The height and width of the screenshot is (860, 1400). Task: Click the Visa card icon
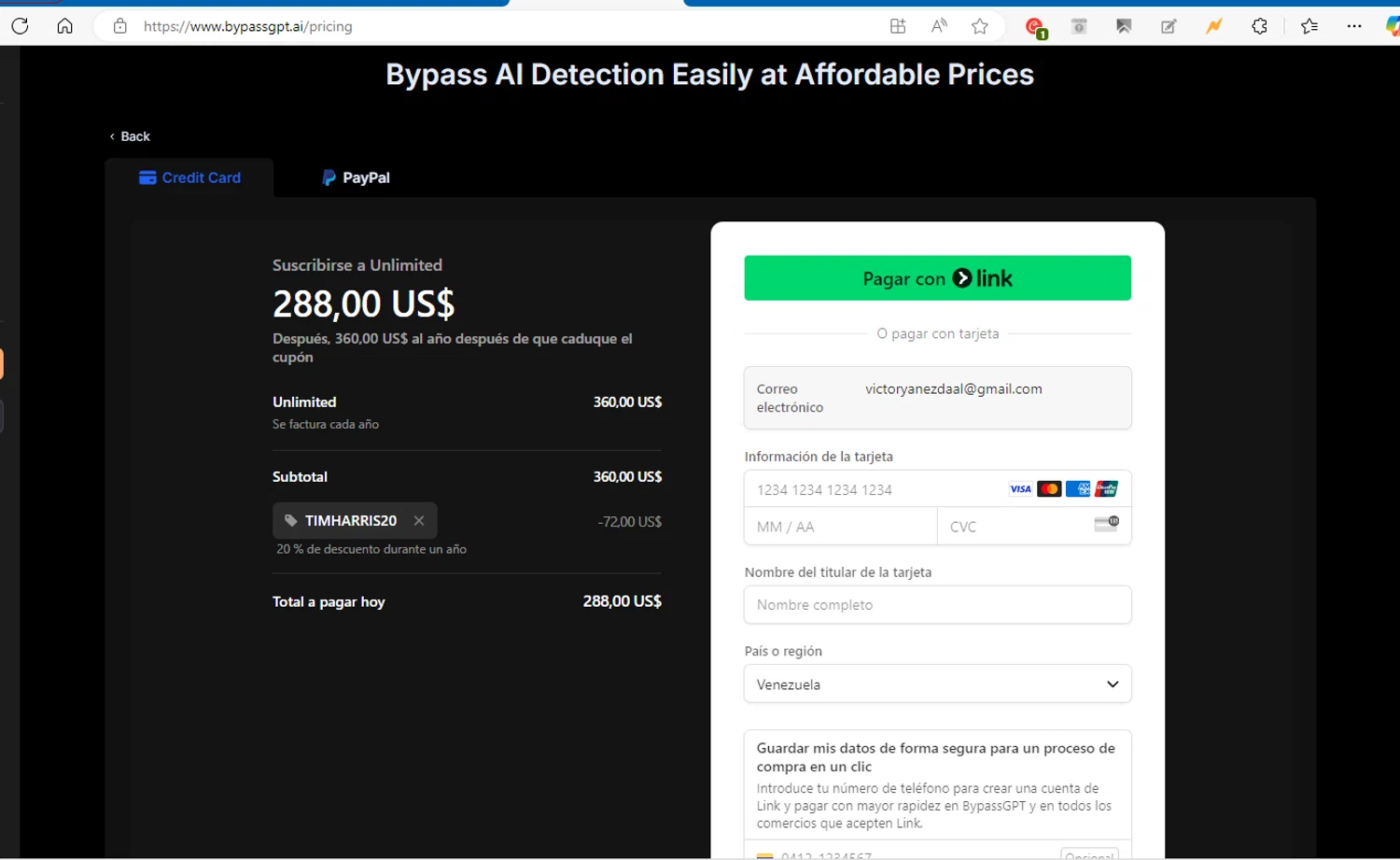click(1020, 489)
